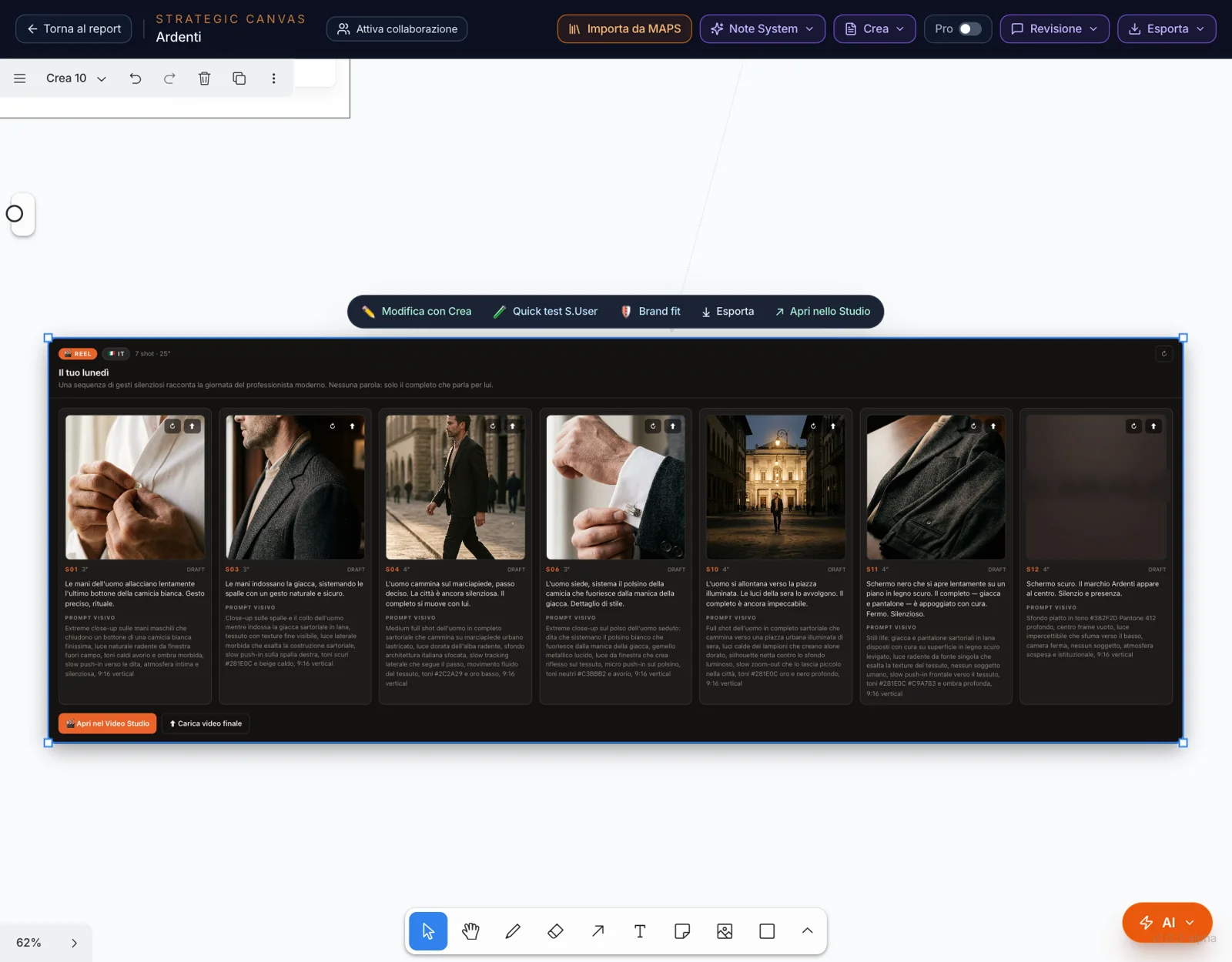
Task: Open the Crea dropdown in header
Action: click(x=875, y=28)
